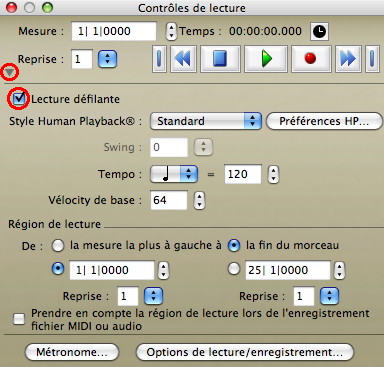Open the Style Human Playback Standard dropdown
Viewport: 384px width, 367px height.
pos(206,121)
